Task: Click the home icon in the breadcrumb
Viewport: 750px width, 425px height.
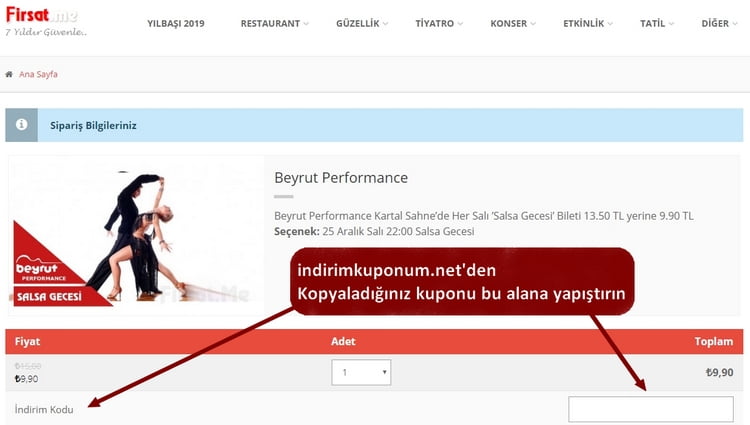Action: click(10, 74)
